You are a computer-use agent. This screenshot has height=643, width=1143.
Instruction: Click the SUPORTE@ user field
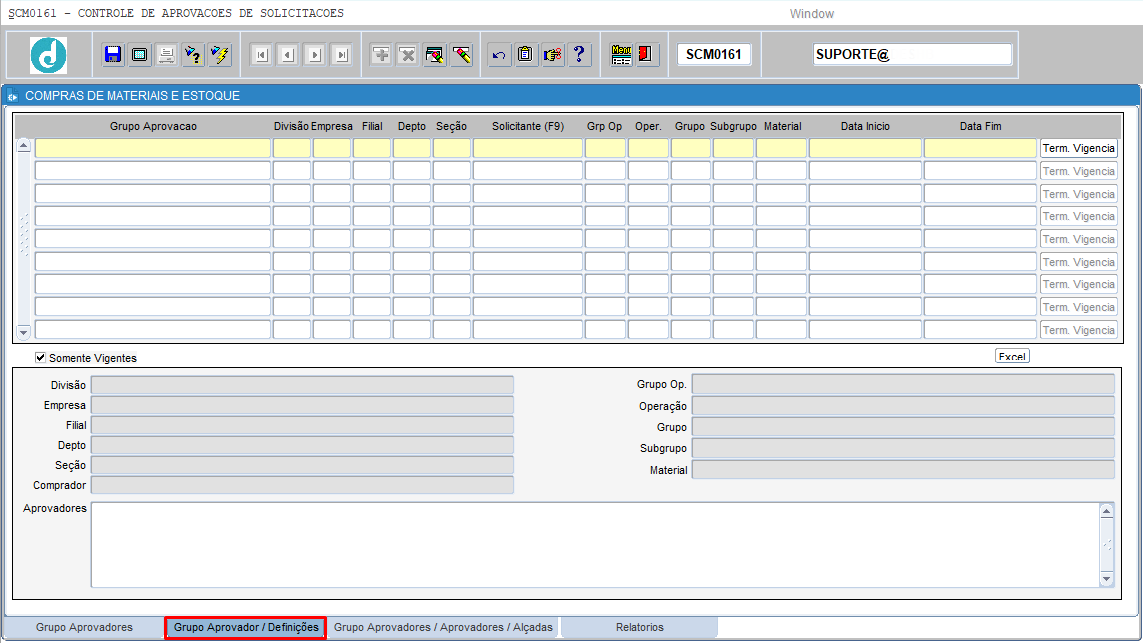(x=913, y=55)
